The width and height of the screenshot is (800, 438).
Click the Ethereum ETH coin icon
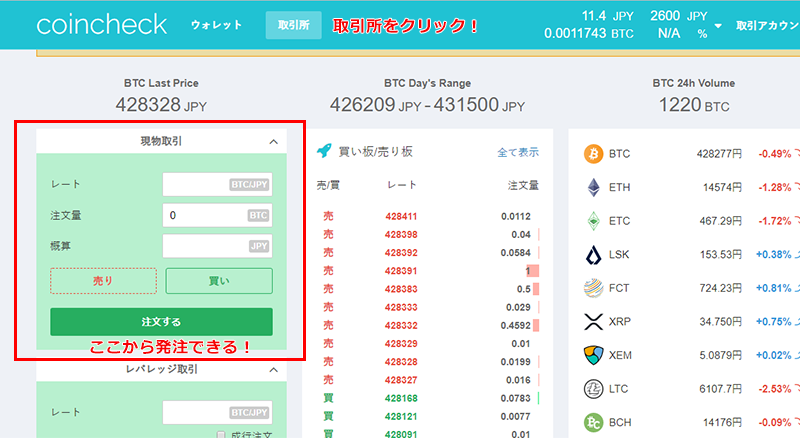(x=593, y=187)
